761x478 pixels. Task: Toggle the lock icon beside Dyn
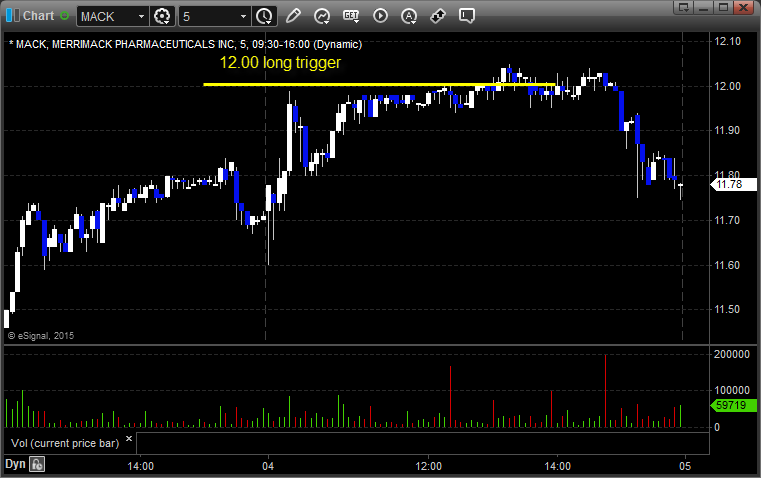tap(37, 464)
